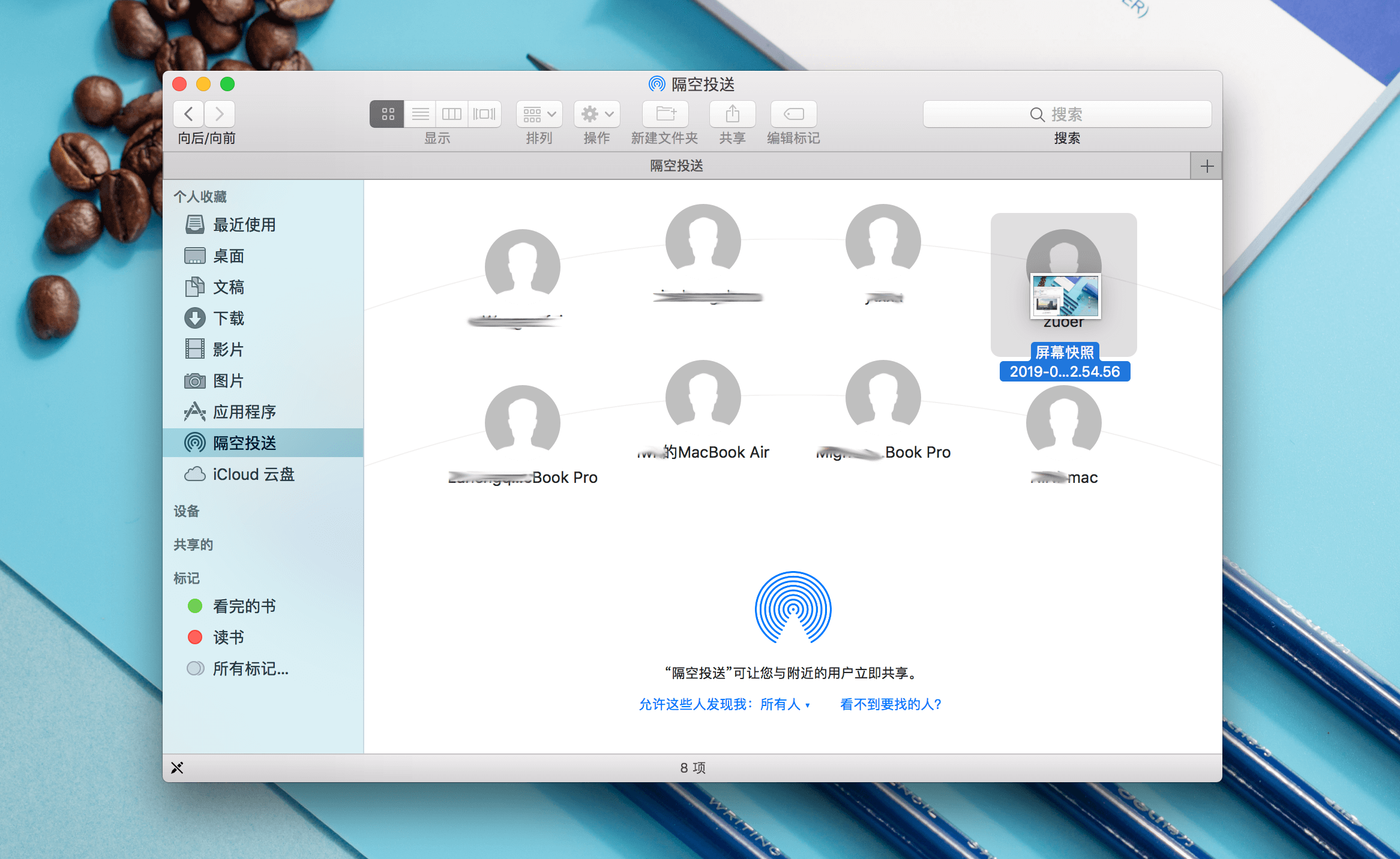The width and height of the screenshot is (1400, 859).
Task: Click the 下载 download arrow icon
Action: (194, 318)
